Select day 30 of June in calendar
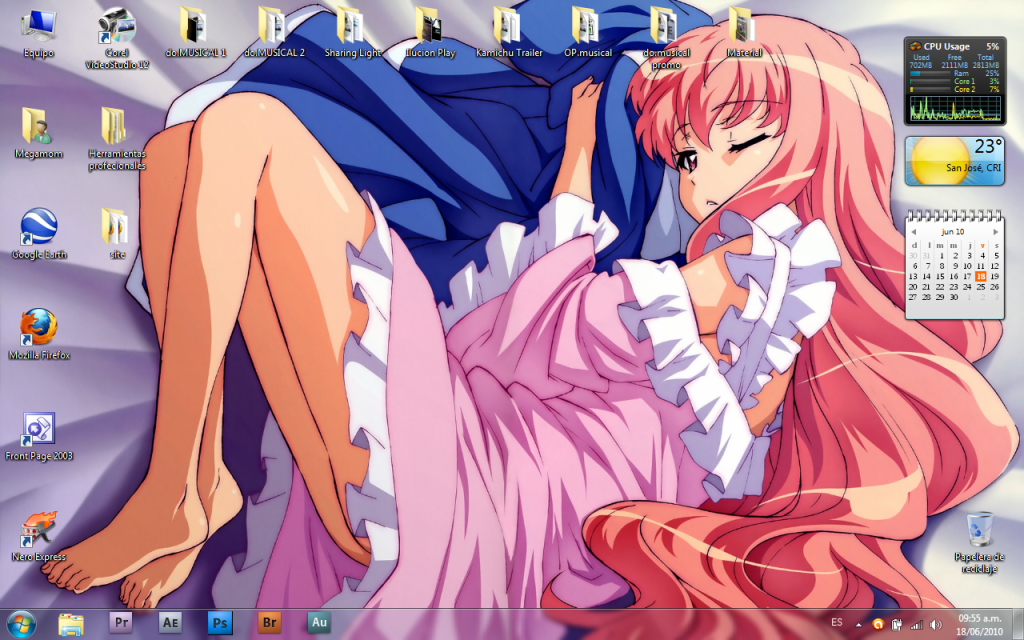 (953, 297)
